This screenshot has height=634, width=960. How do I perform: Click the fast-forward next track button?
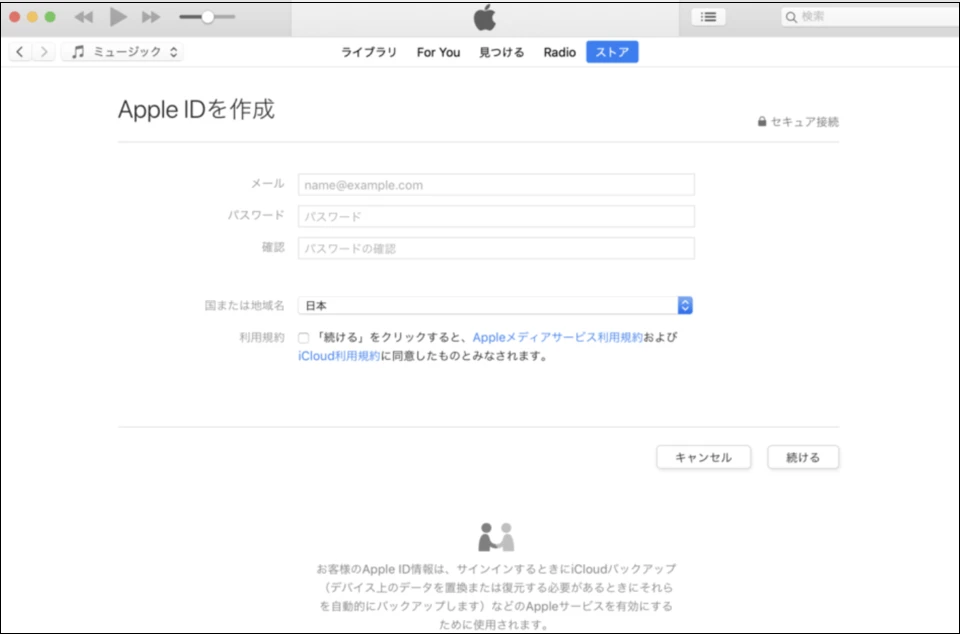150,17
